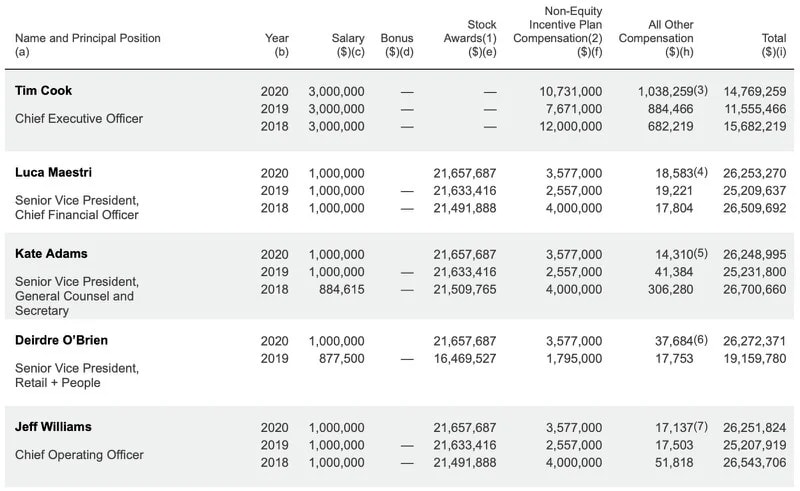Click the Jeff Williams name heading
Screen dimensions: 800x491
(x=53, y=427)
